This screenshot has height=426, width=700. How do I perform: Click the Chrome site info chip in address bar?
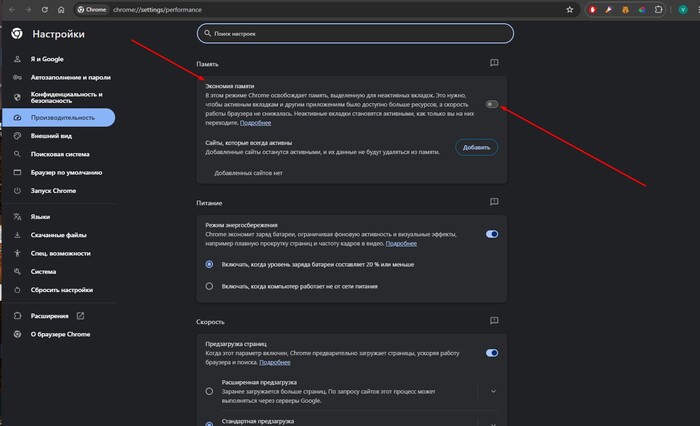pyautogui.click(x=92, y=9)
